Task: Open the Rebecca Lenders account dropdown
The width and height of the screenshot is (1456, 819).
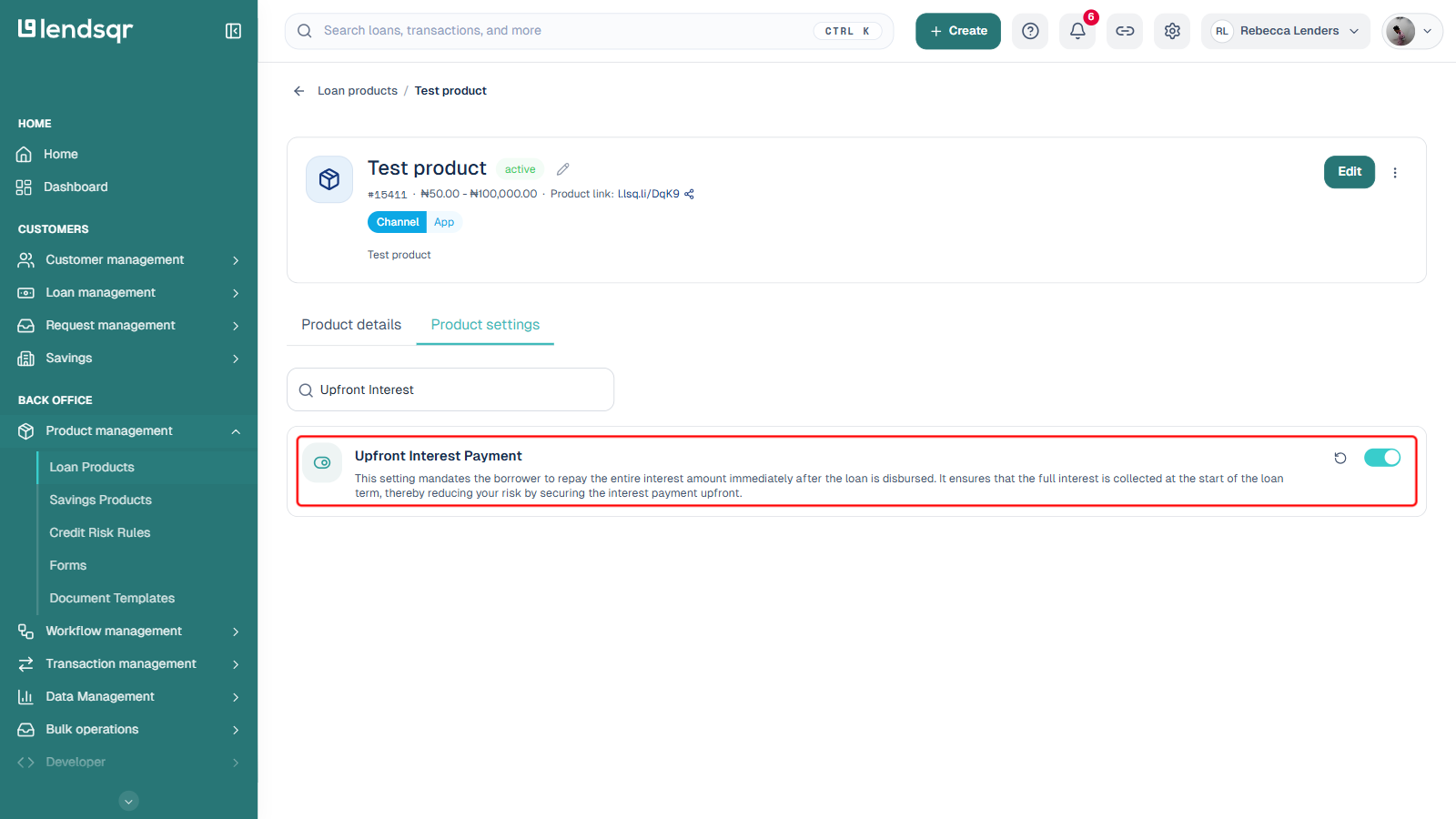Action: (1286, 31)
